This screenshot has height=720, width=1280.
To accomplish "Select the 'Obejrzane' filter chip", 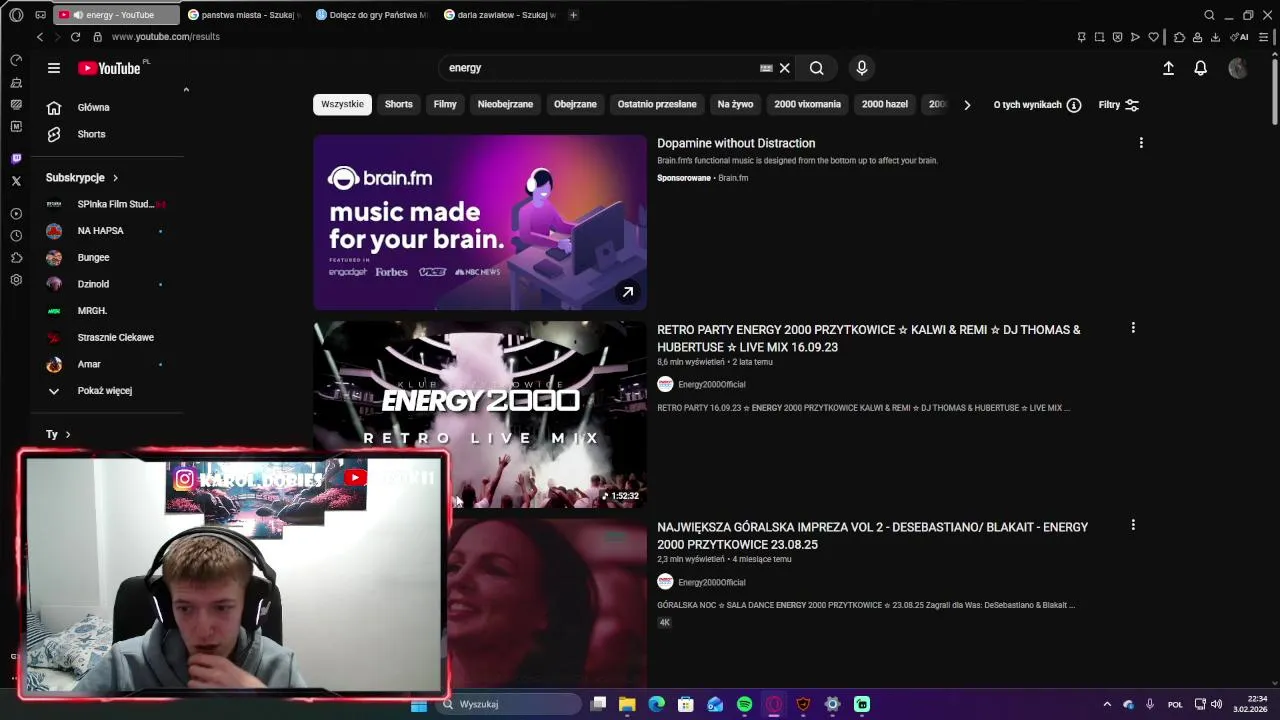I will click(x=575, y=104).
